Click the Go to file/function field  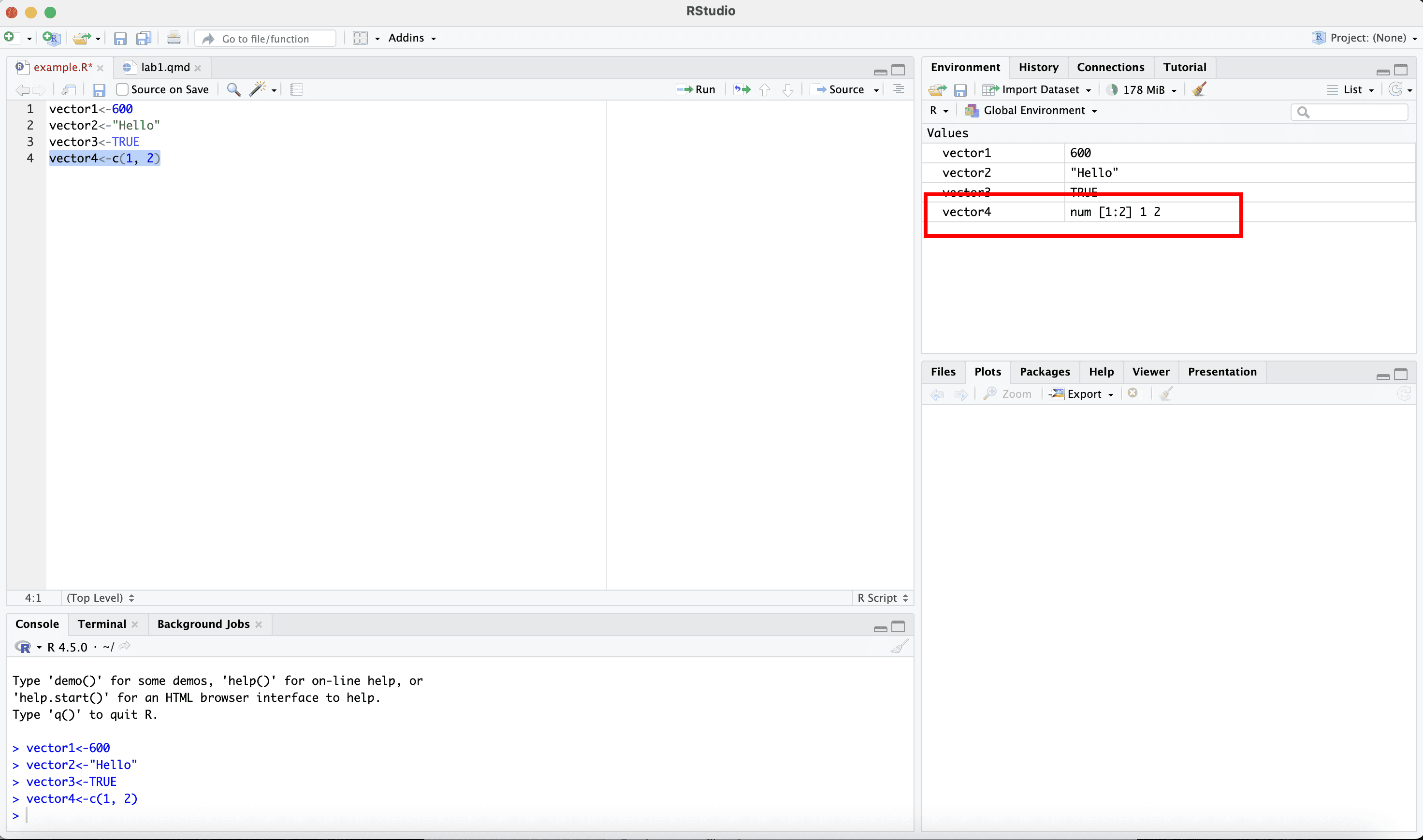(x=266, y=39)
